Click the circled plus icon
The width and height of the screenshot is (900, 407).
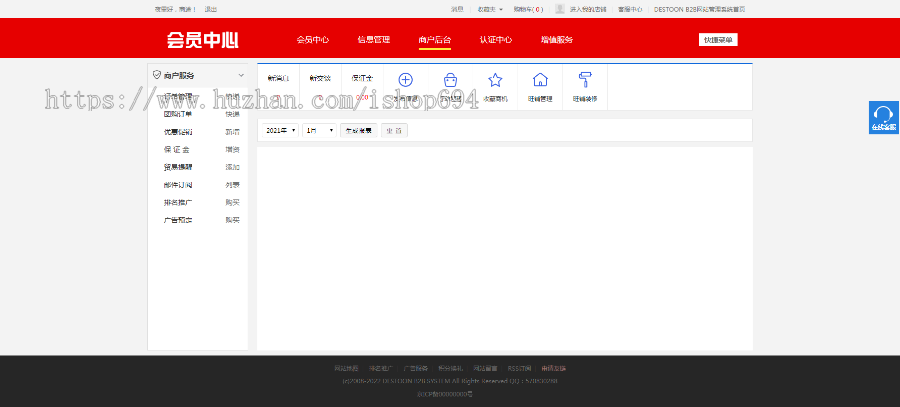[405, 81]
